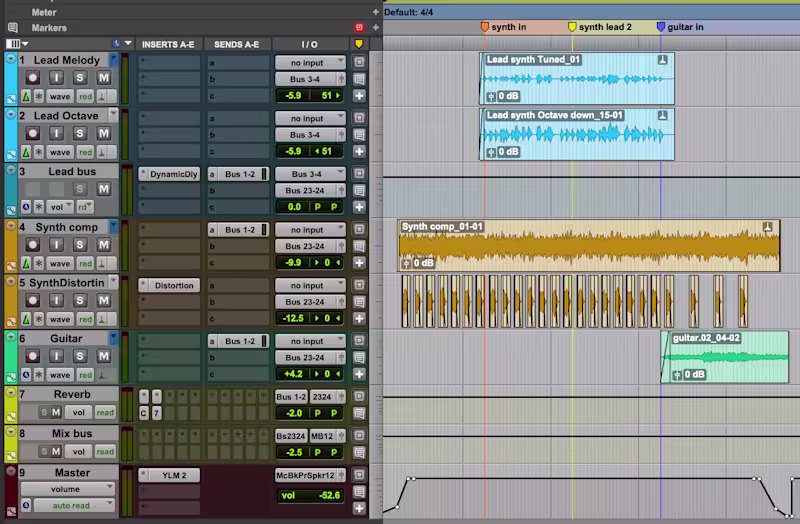This screenshot has height=524, width=800.
Task: Click Reverb track 'read' automation button
Action: click(x=105, y=412)
